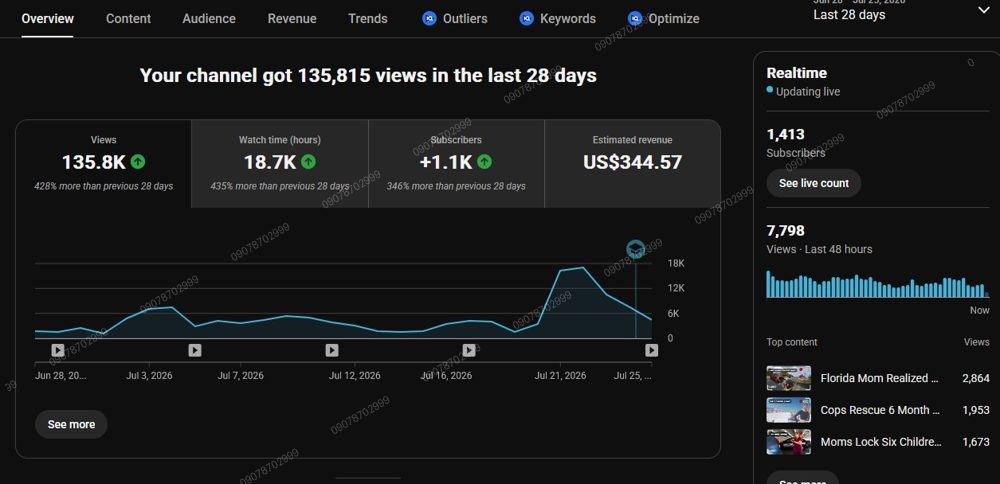The height and width of the screenshot is (484, 1000).
Task: Click the Top content heading
Action: [791, 342]
